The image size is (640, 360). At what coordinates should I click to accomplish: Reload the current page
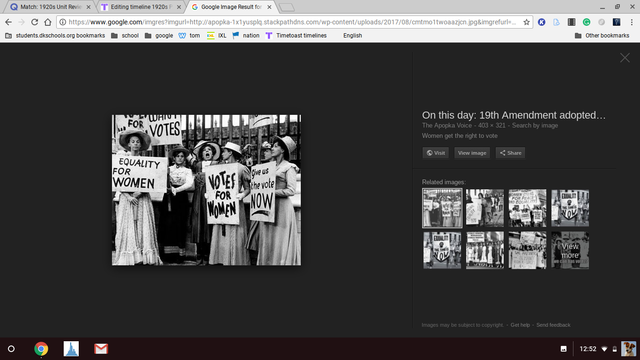pyautogui.click(x=35, y=22)
